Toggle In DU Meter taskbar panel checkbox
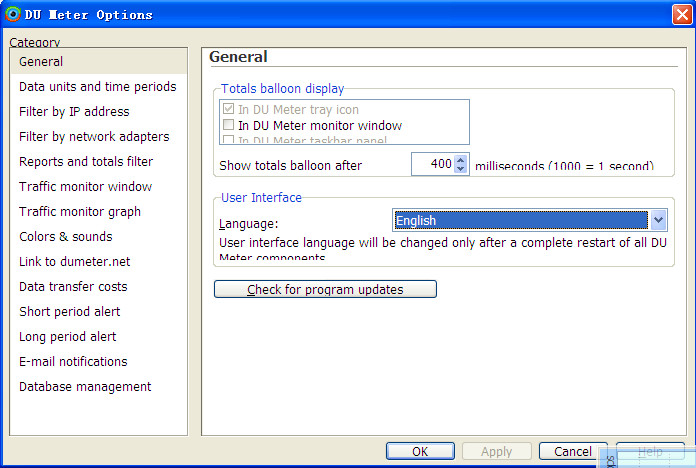Screen dimensions: 696x468 coord(228,139)
